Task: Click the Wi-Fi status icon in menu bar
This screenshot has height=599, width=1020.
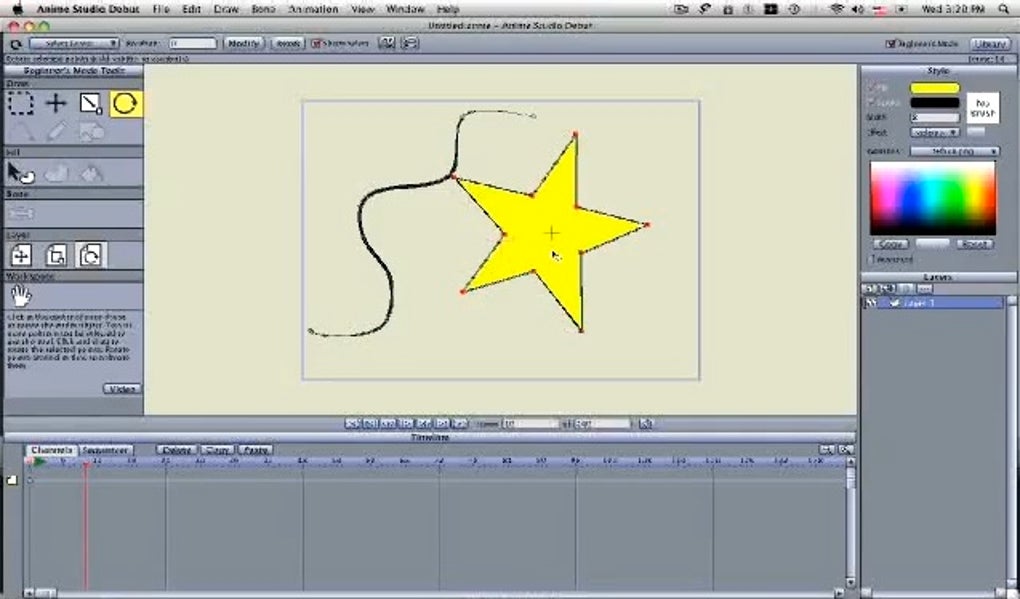Action: click(x=837, y=9)
